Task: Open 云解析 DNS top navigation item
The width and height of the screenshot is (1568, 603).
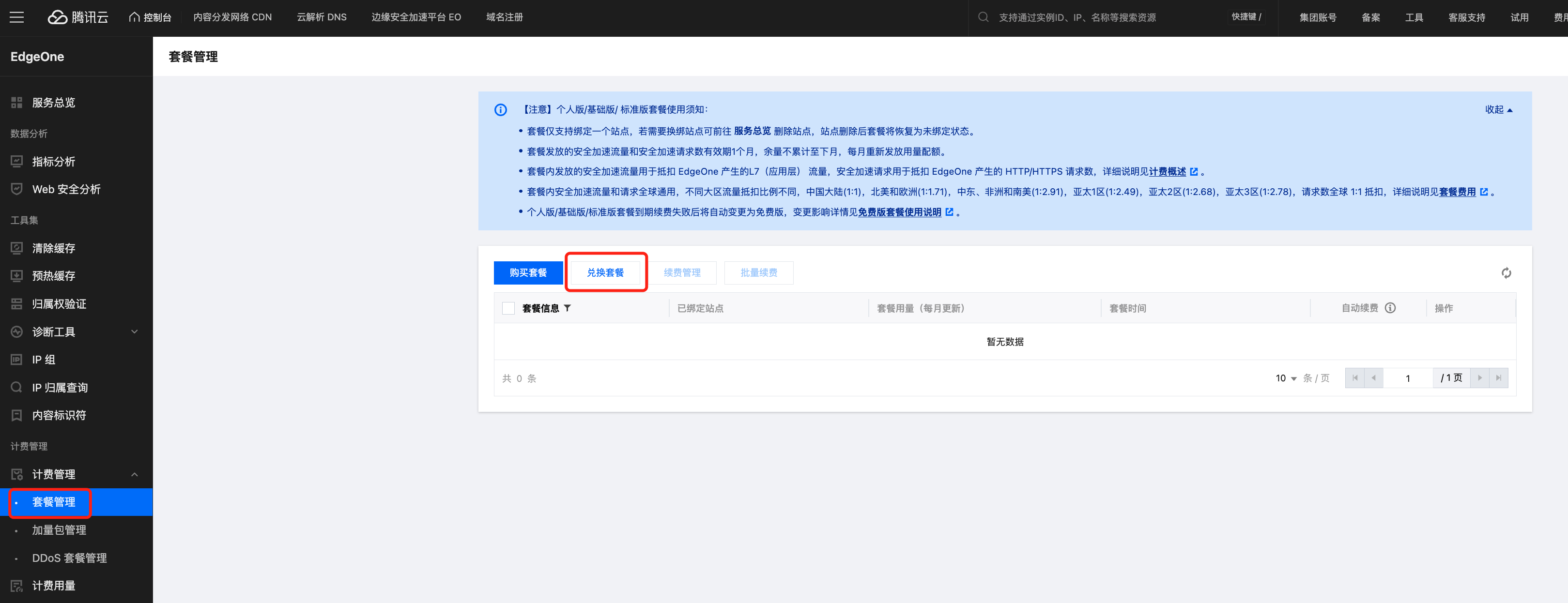Action: pos(322,17)
